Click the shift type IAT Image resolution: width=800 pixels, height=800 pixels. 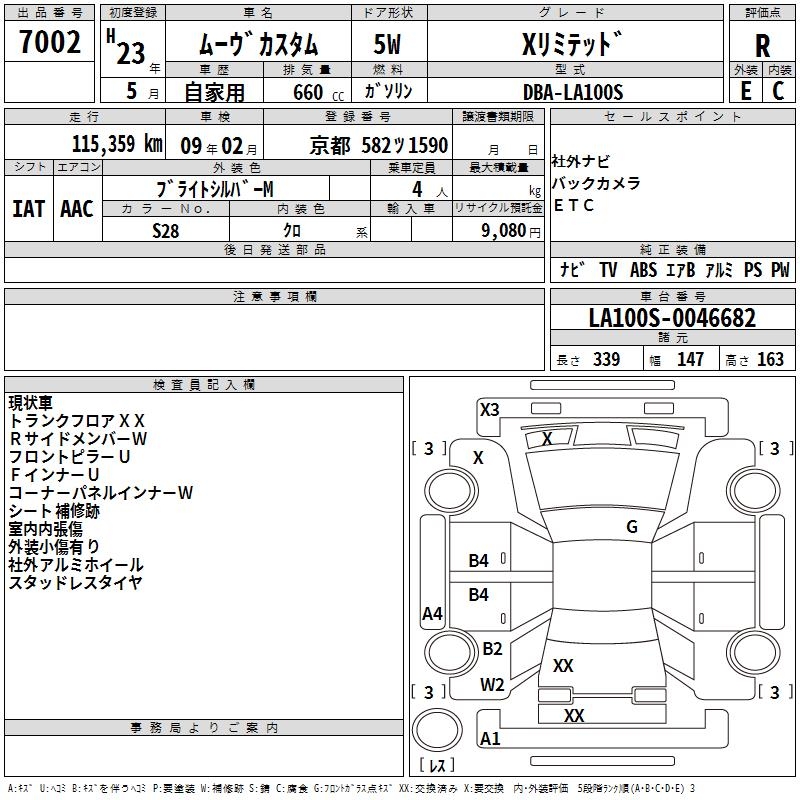[x=28, y=209]
